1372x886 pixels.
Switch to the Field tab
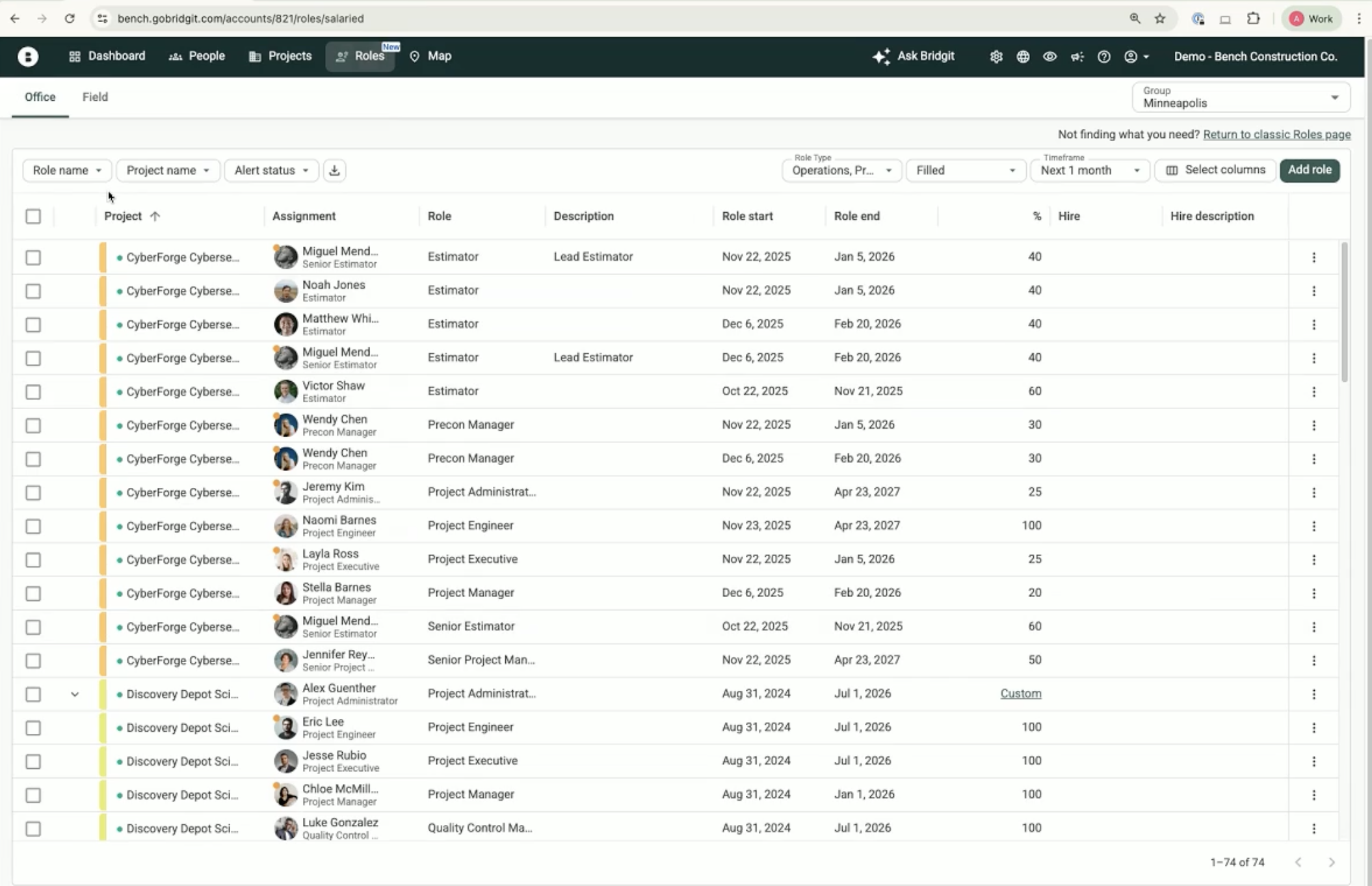95,97
